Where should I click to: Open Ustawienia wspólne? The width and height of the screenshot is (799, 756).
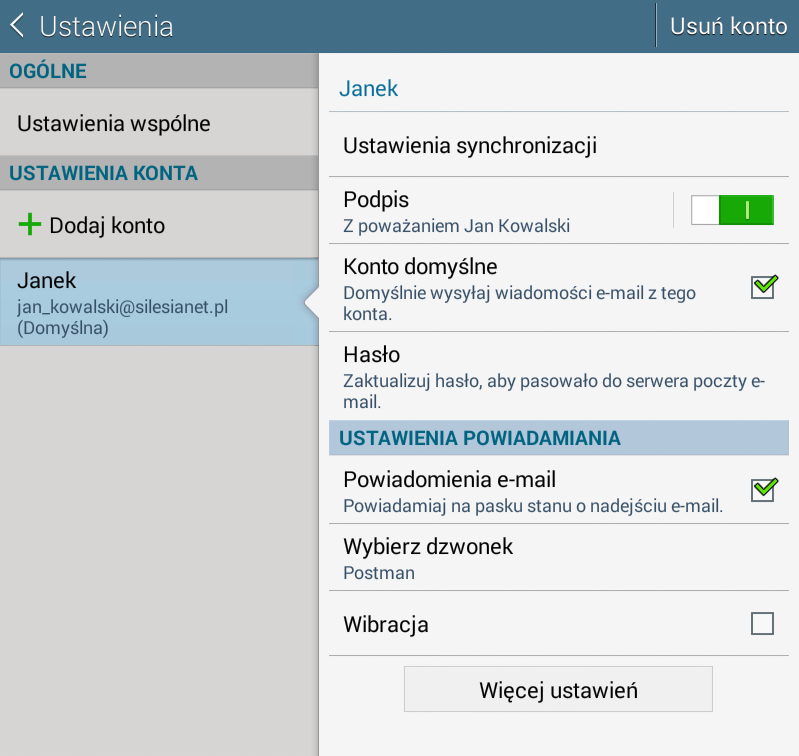click(x=114, y=124)
